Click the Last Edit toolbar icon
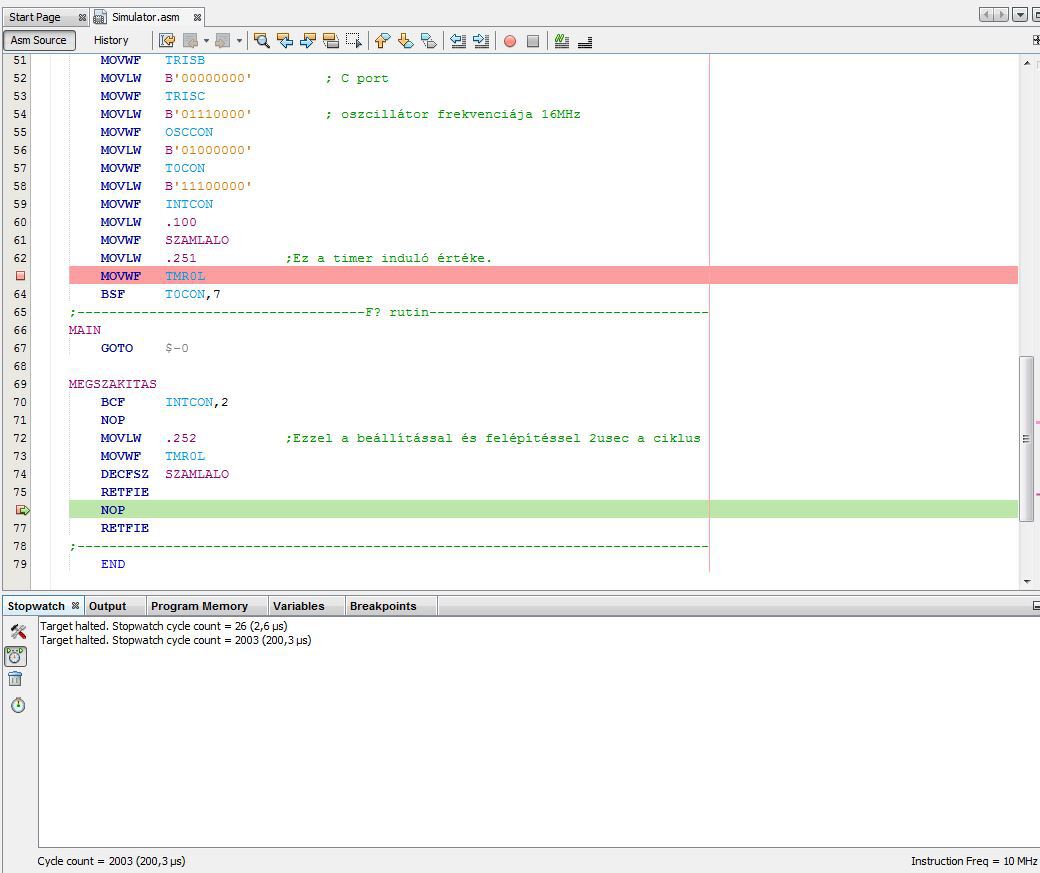The image size is (1040, 873). (x=167, y=41)
